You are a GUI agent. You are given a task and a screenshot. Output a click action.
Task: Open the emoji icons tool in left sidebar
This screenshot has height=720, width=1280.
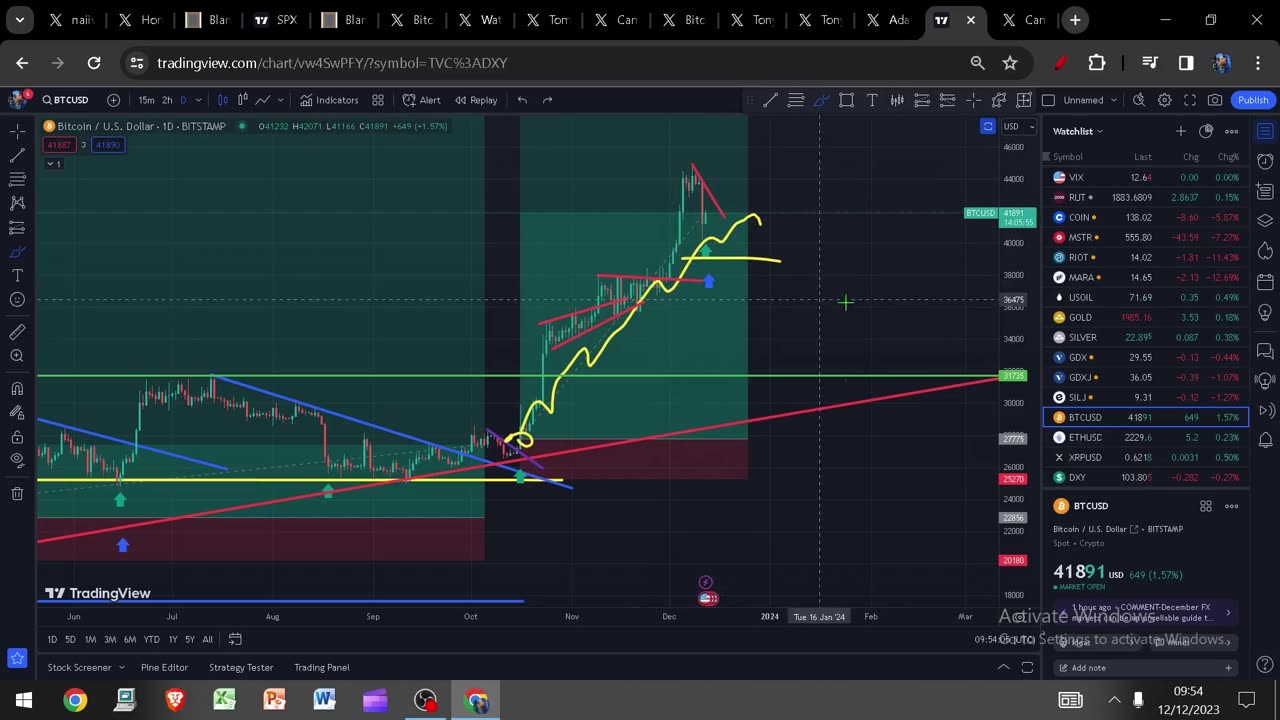pyautogui.click(x=17, y=300)
